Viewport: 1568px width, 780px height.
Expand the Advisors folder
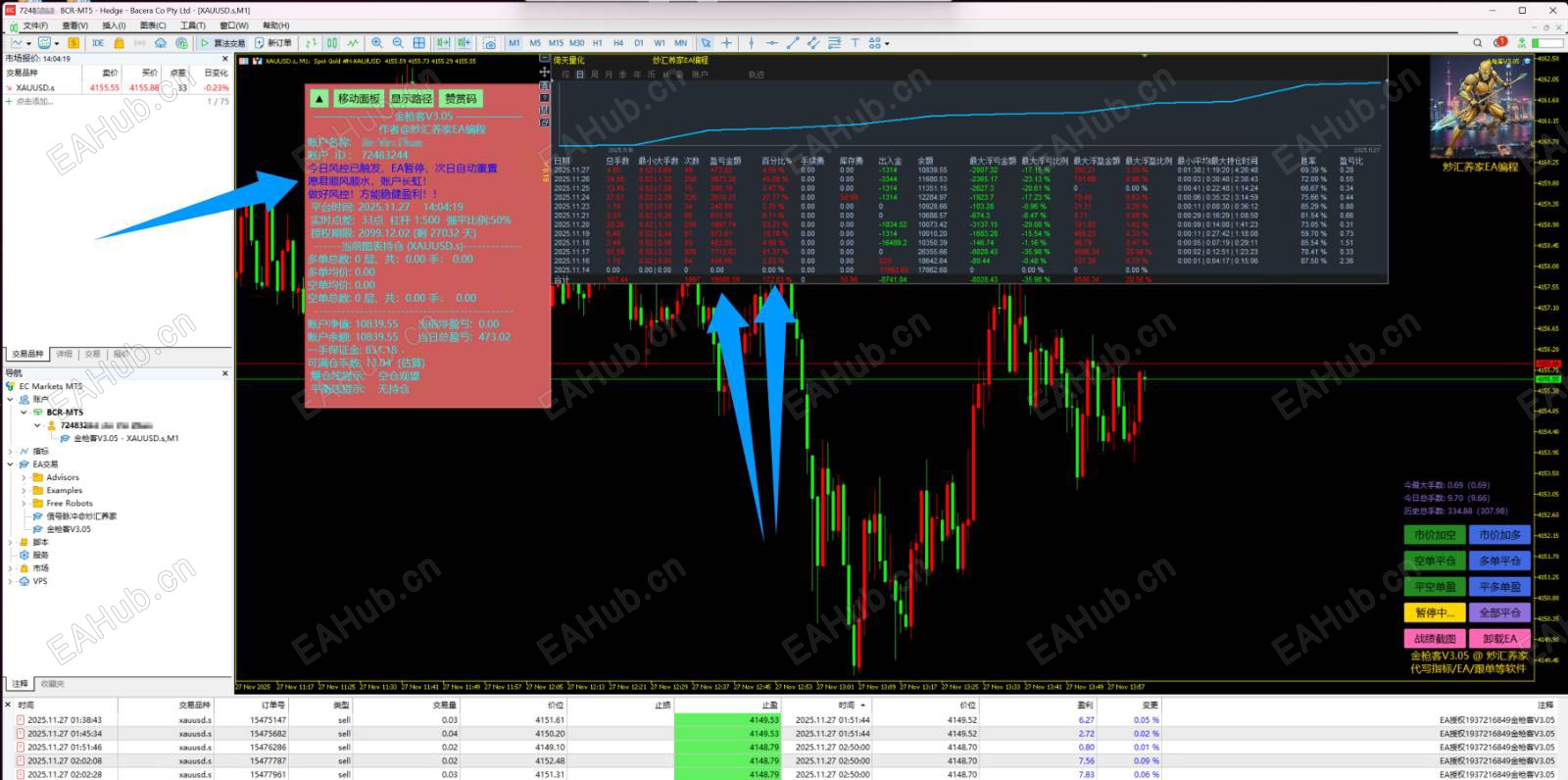[x=24, y=477]
